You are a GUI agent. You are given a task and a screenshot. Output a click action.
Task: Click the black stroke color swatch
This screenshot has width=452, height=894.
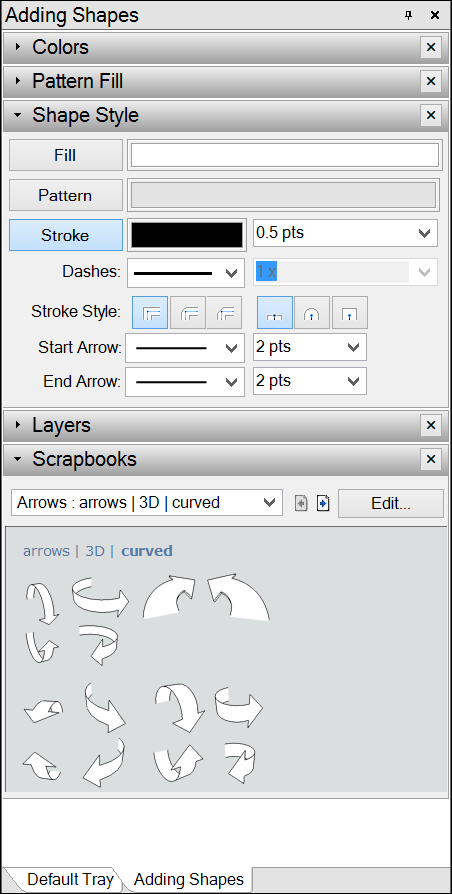pyautogui.click(x=187, y=235)
